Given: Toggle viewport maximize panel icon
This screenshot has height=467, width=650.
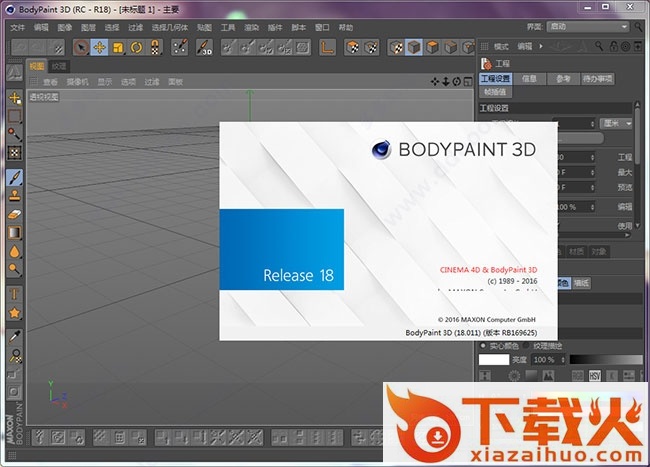Looking at the screenshot, I should point(468,82).
